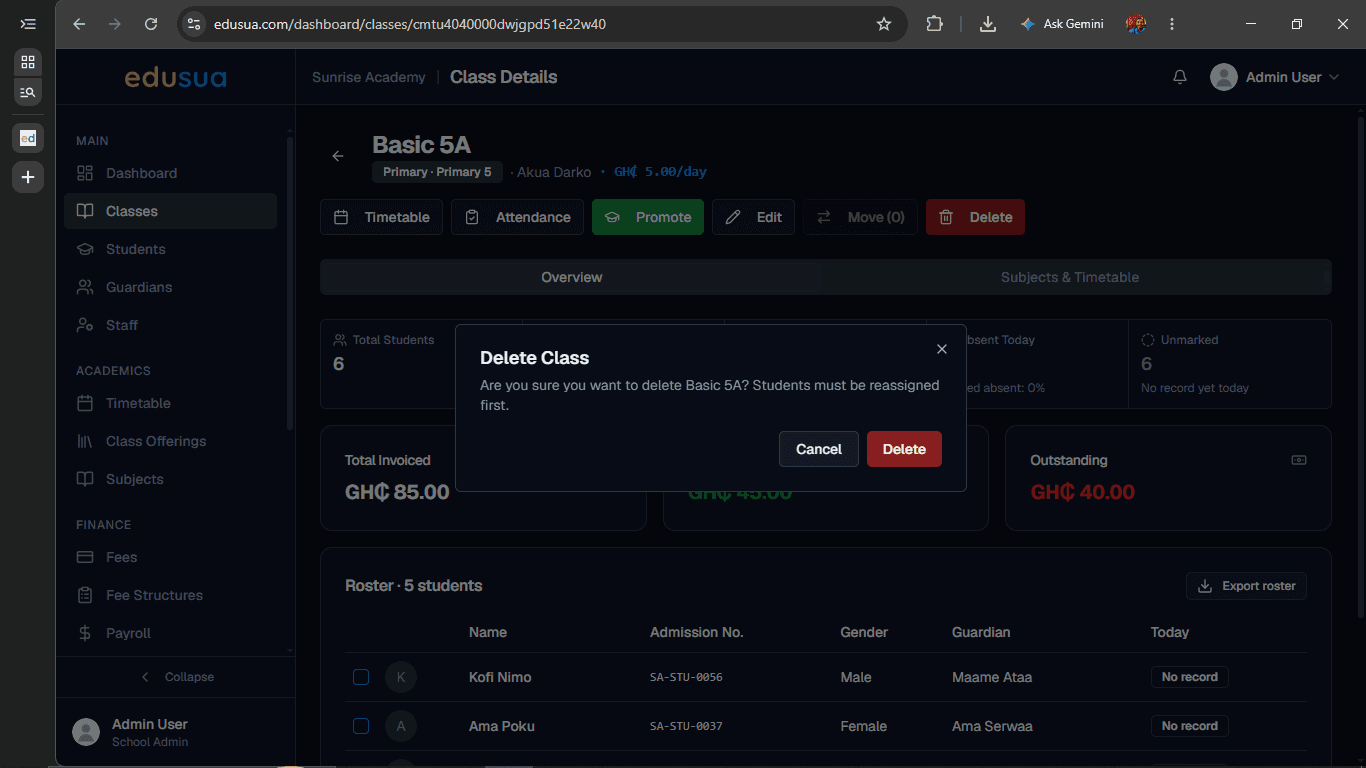Click the edusua logo
The width and height of the screenshot is (1366, 768).
point(175,77)
